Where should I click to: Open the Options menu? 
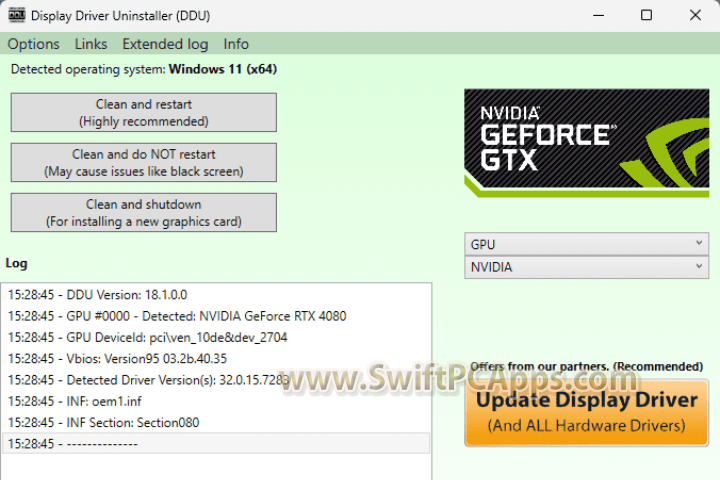[x=34, y=44]
